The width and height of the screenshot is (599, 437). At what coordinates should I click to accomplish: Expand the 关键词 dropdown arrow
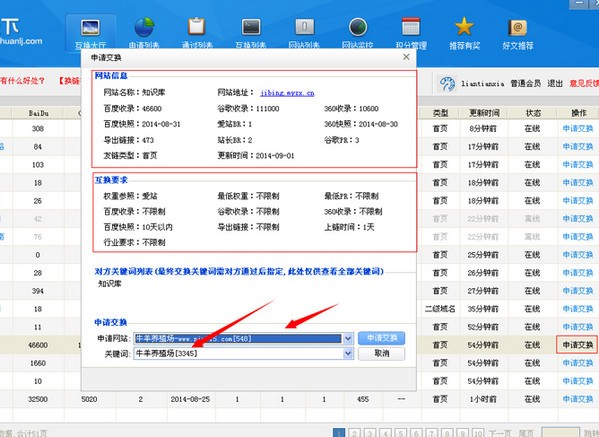point(348,354)
